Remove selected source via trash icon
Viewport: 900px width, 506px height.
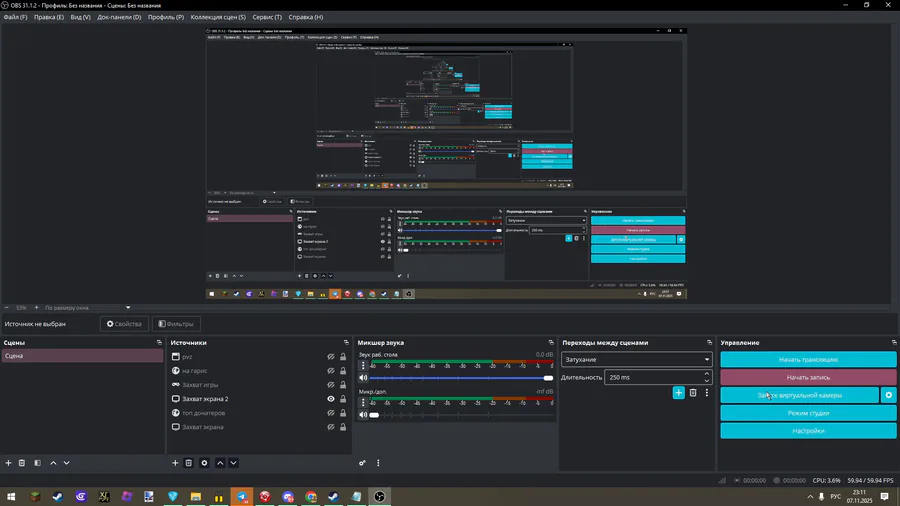point(189,463)
